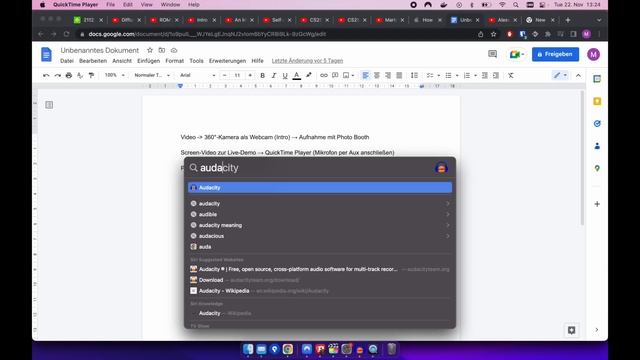Open the Einfügen menu
640x360 pixels.
coord(149,61)
